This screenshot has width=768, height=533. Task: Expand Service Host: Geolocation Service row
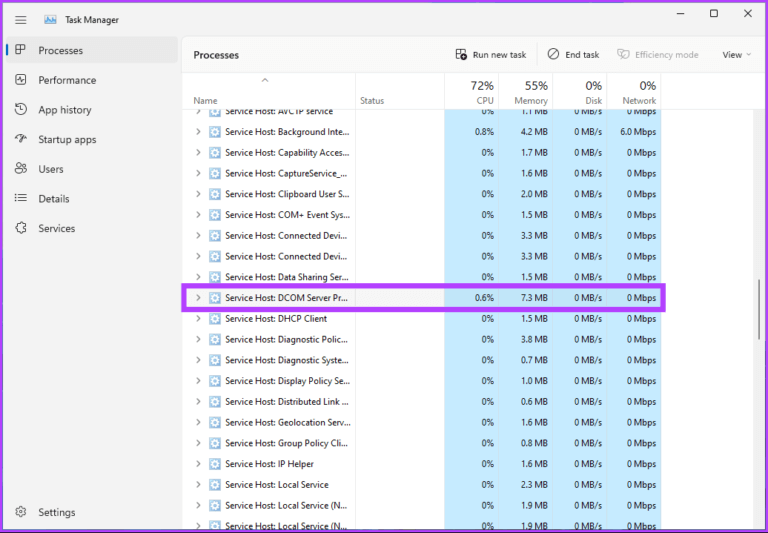tap(198, 422)
